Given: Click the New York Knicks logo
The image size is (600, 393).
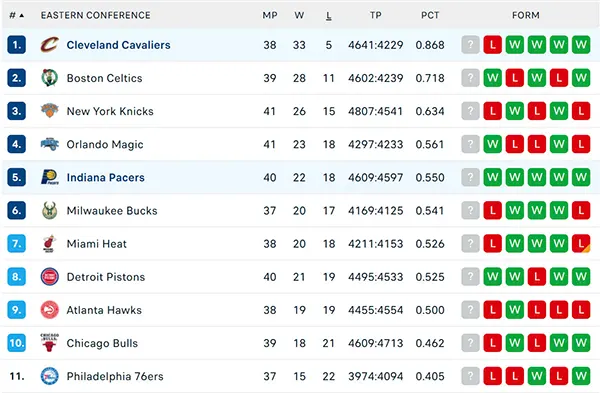Looking at the screenshot, I should (x=50, y=111).
